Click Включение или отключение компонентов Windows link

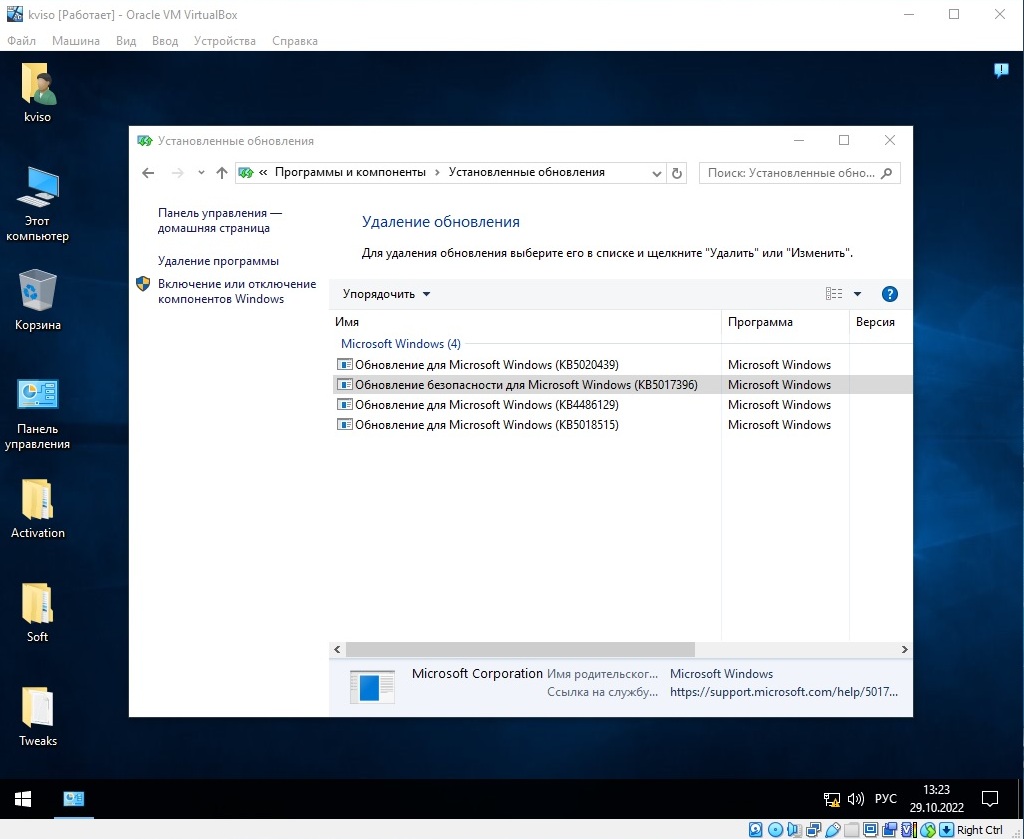point(236,291)
